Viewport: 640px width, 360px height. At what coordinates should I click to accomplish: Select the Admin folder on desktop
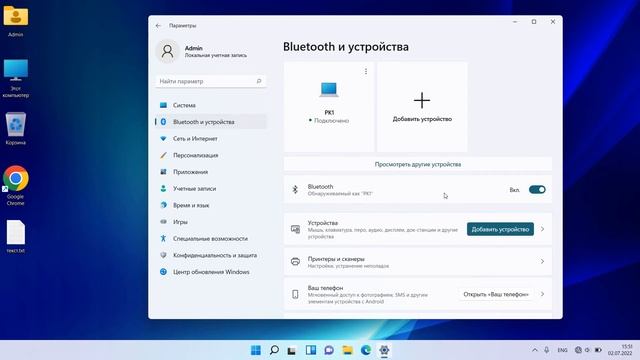click(16, 21)
